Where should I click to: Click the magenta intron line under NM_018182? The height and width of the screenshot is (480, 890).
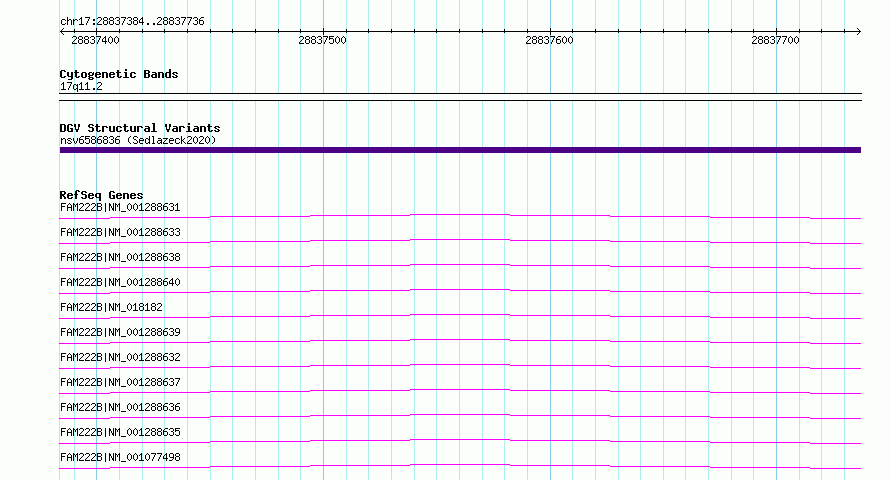[460, 315]
